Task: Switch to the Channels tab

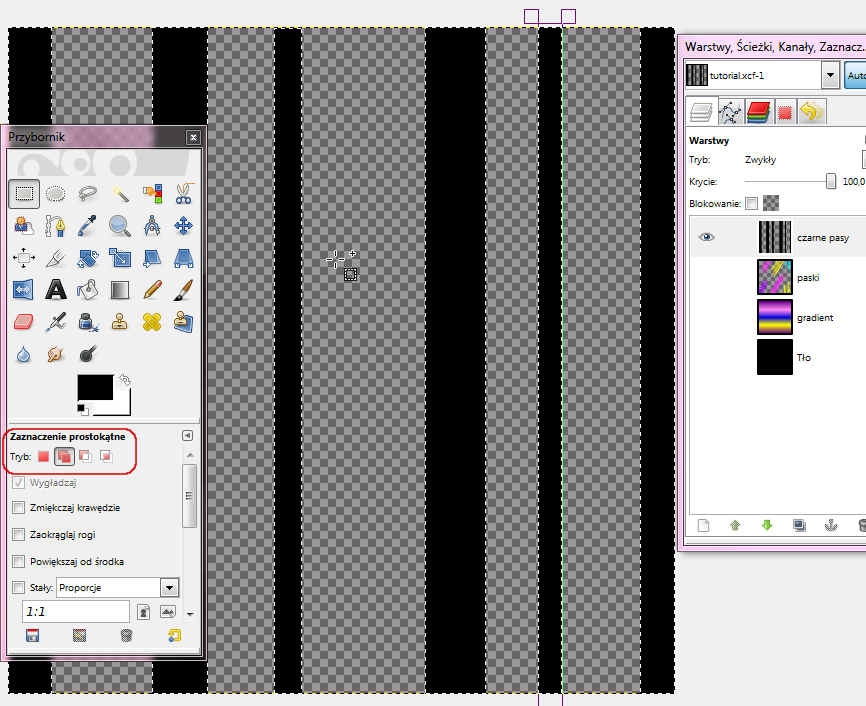Action: pyautogui.click(x=758, y=112)
